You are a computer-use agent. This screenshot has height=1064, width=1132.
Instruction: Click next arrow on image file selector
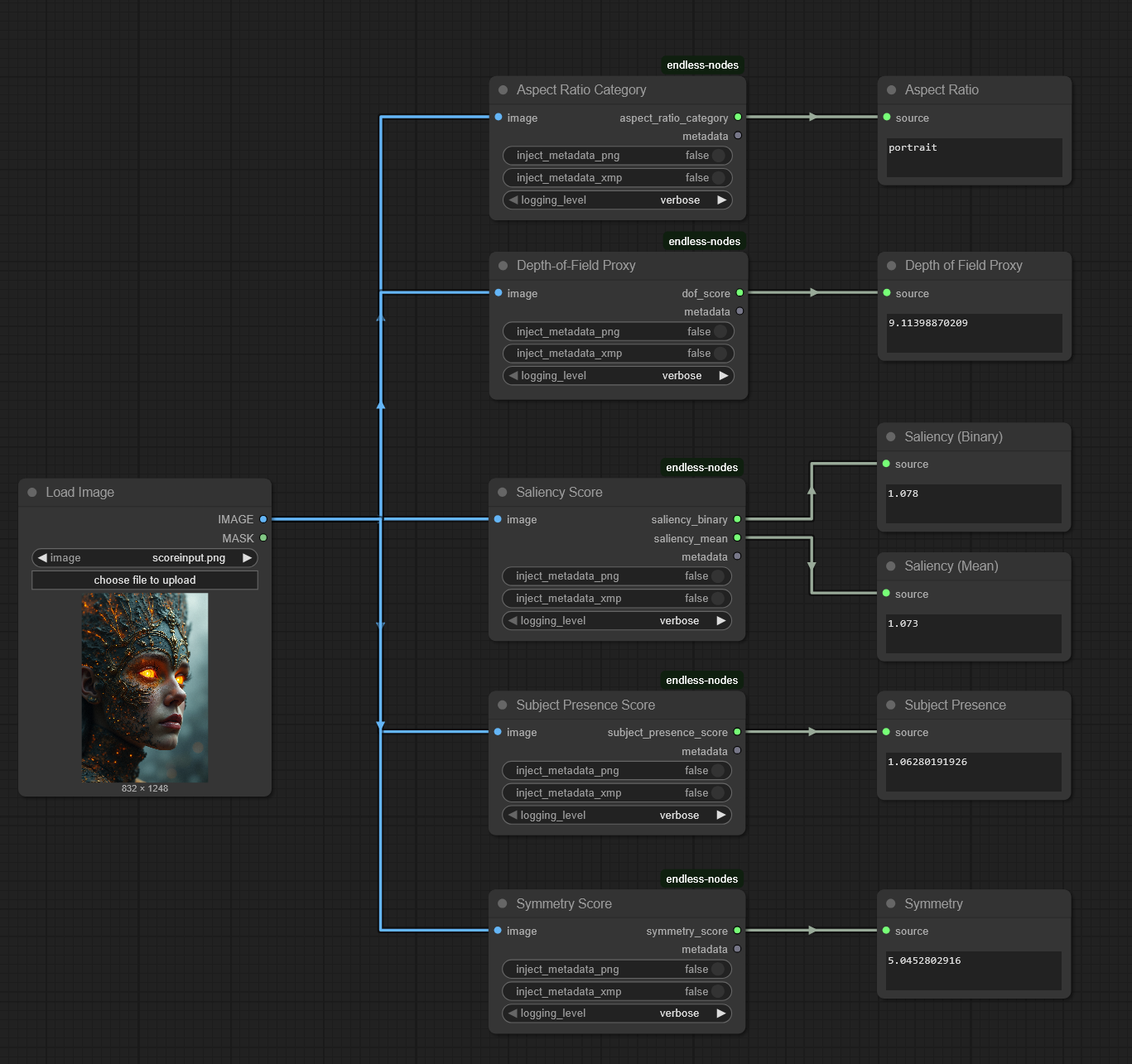point(247,558)
